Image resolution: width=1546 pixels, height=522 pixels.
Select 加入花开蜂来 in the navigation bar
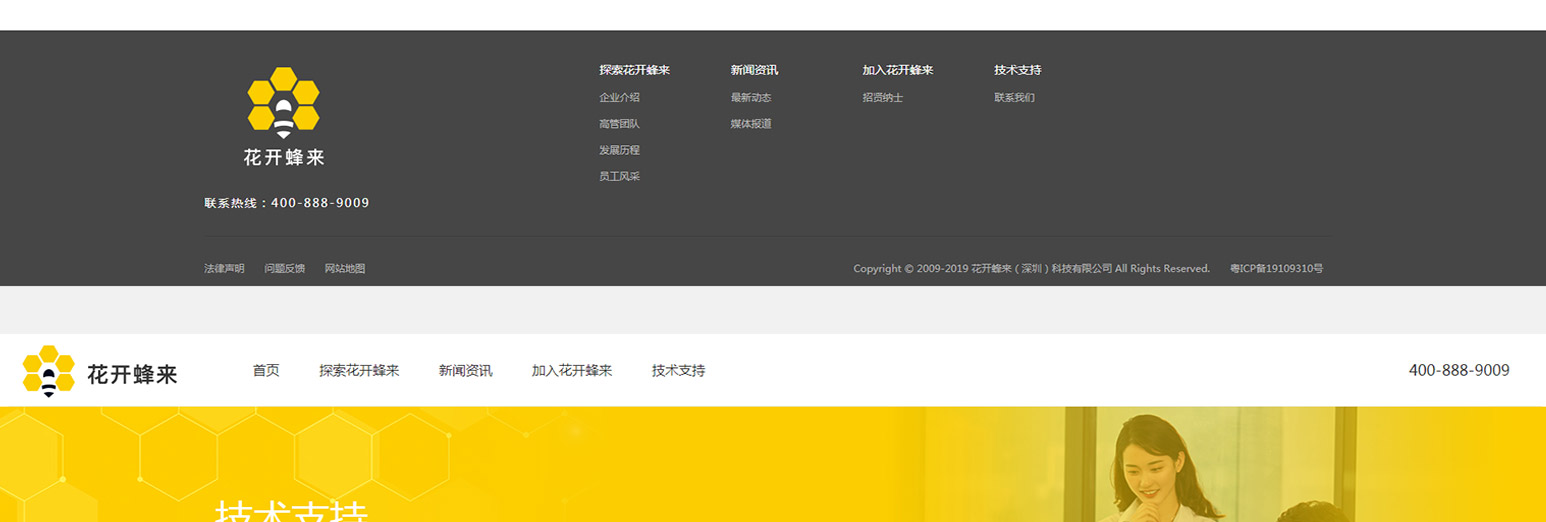click(572, 371)
